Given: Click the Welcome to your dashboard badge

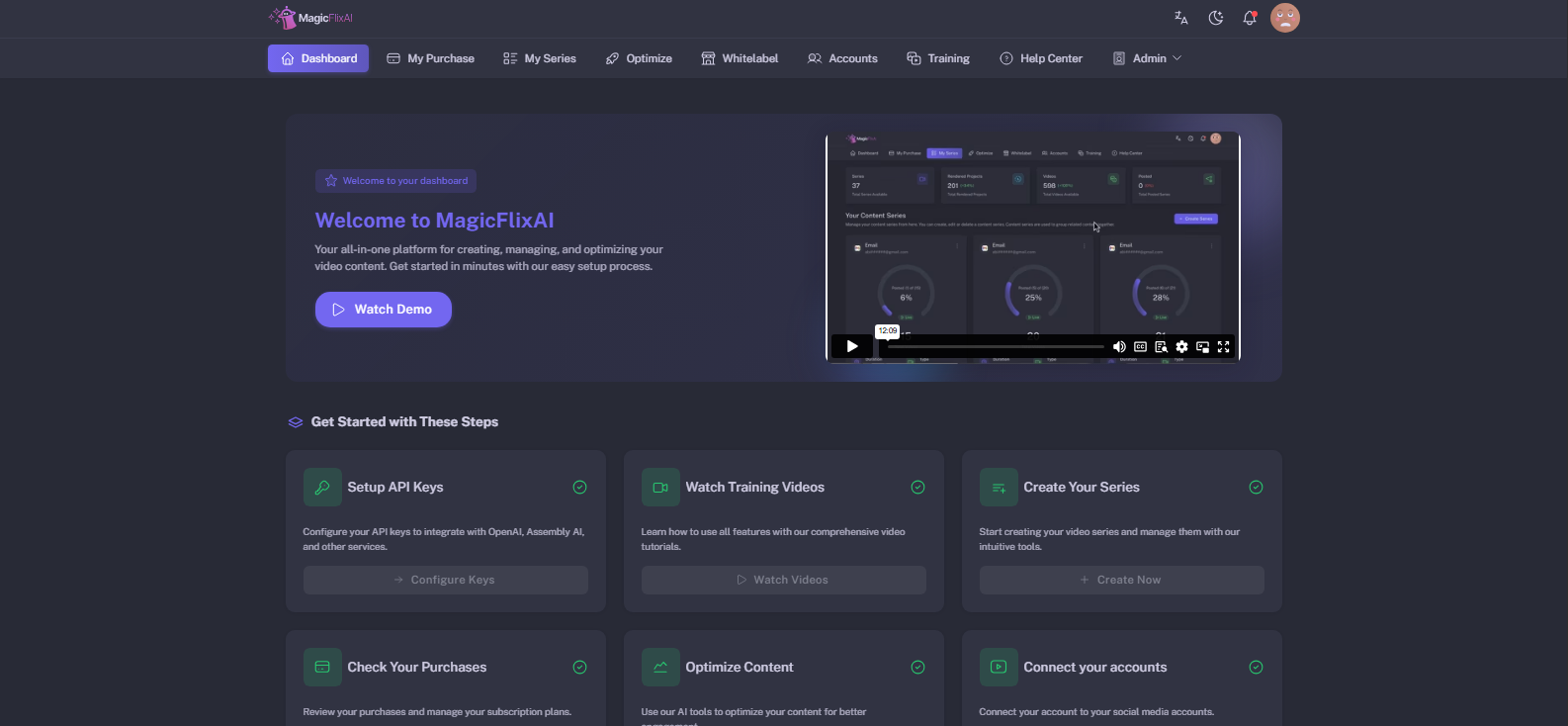Looking at the screenshot, I should pos(395,181).
